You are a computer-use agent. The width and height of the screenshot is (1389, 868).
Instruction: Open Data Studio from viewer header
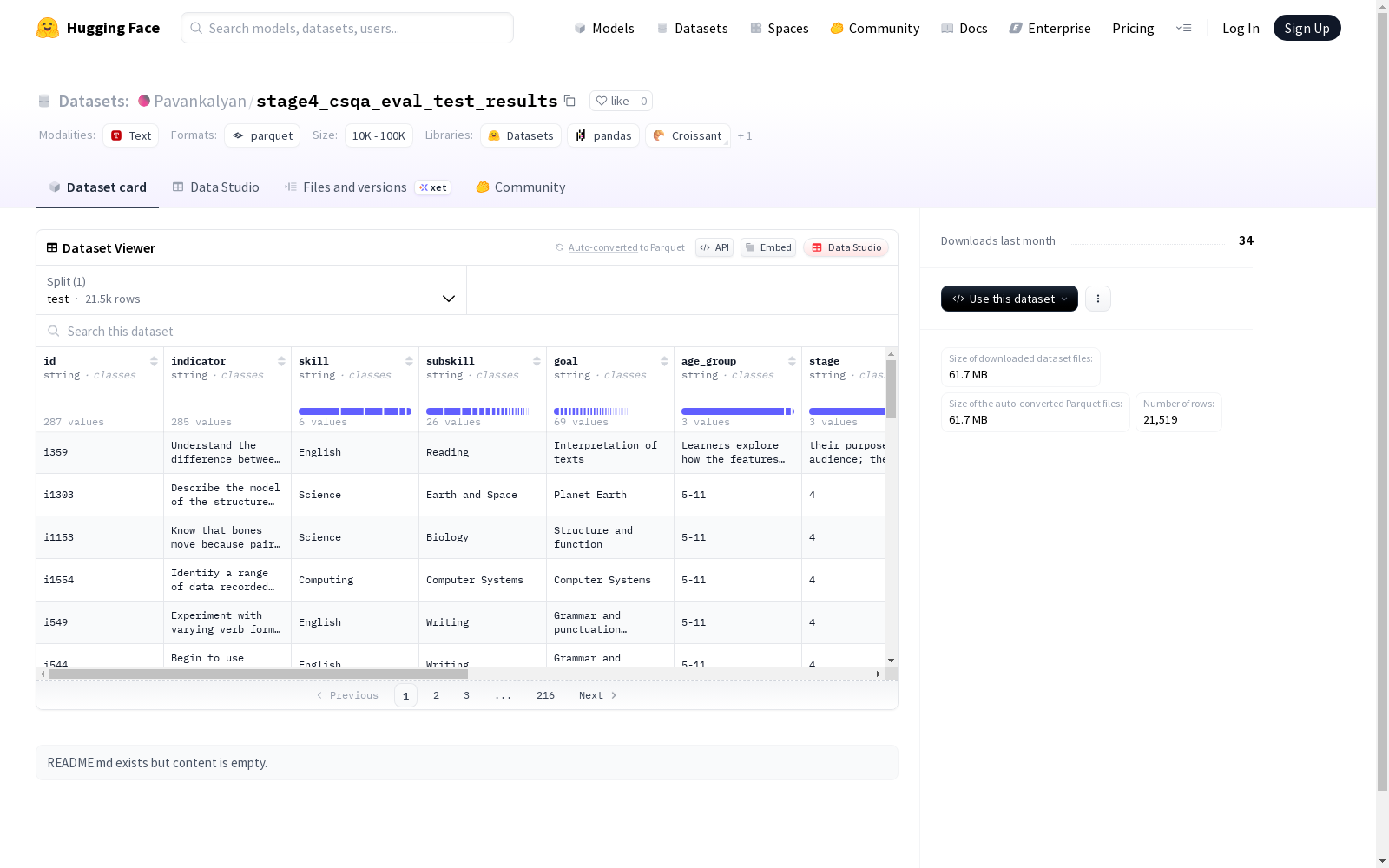tap(846, 247)
